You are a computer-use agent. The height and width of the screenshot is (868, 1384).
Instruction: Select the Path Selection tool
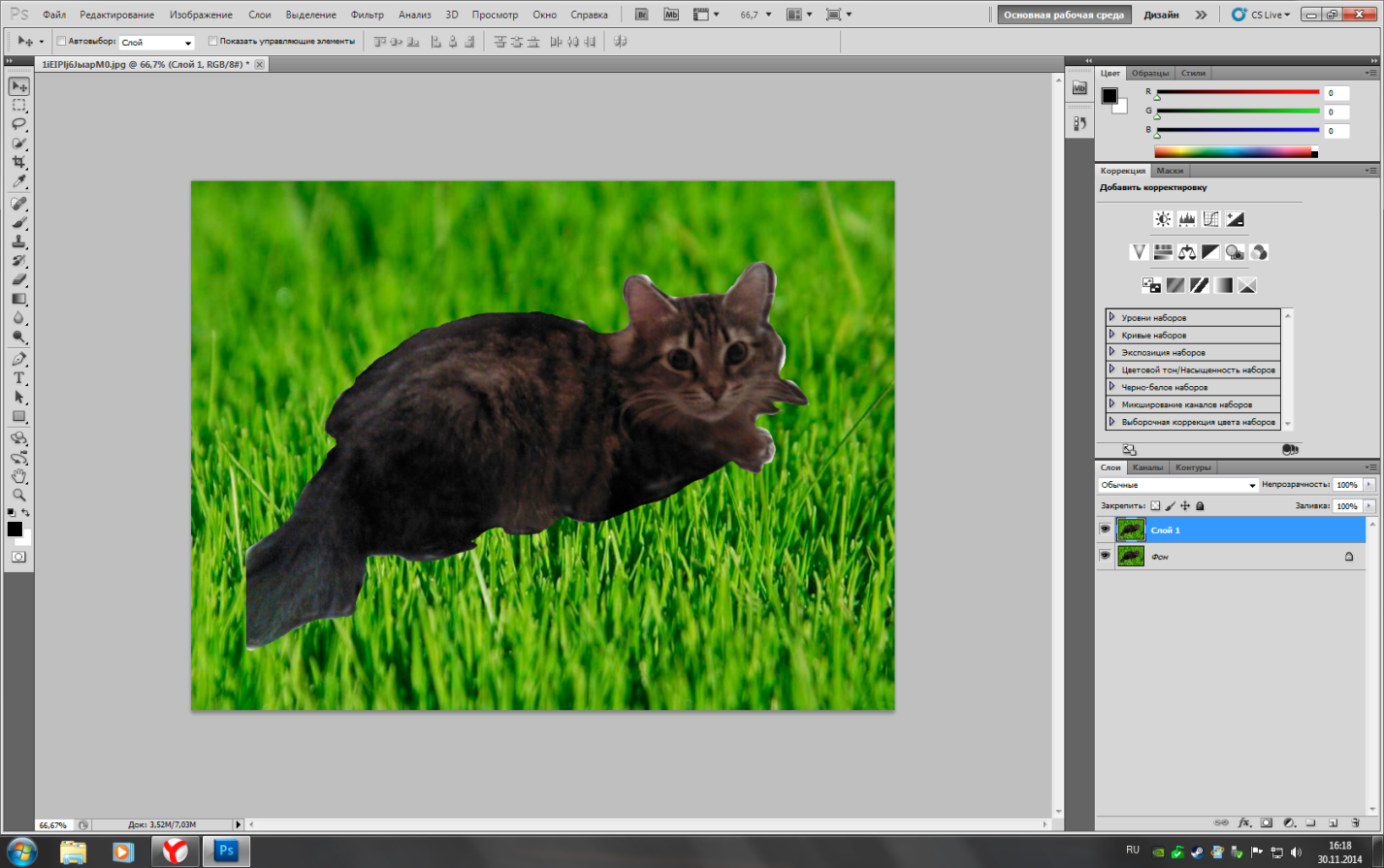(18, 398)
